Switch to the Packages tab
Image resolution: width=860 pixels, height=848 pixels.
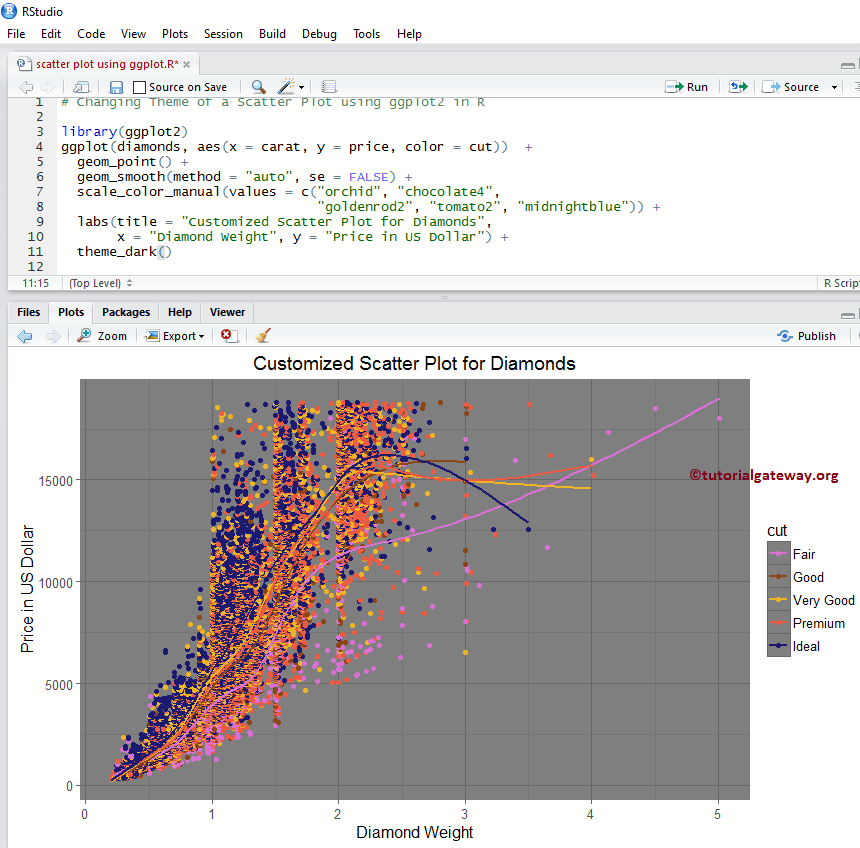tap(125, 312)
